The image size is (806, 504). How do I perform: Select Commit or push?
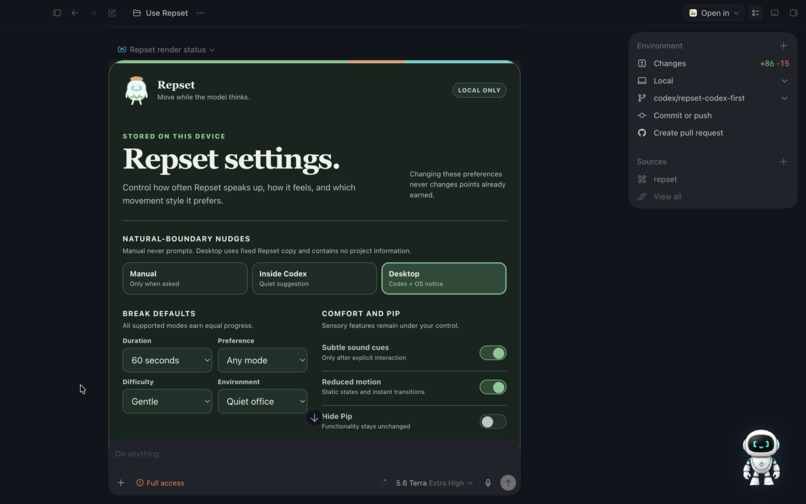(x=713, y=116)
